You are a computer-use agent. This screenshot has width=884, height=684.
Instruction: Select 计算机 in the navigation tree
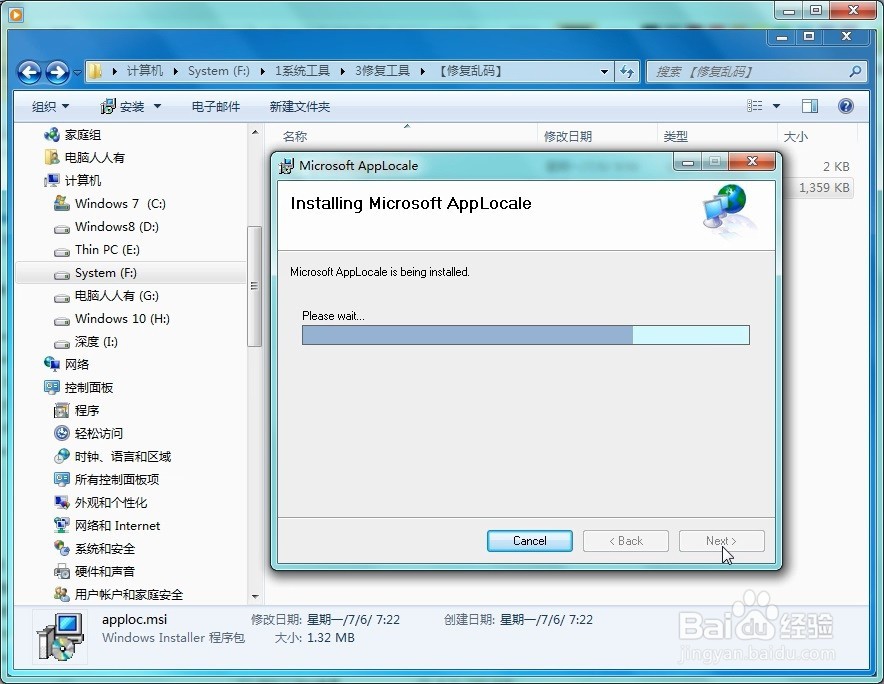tap(73, 180)
